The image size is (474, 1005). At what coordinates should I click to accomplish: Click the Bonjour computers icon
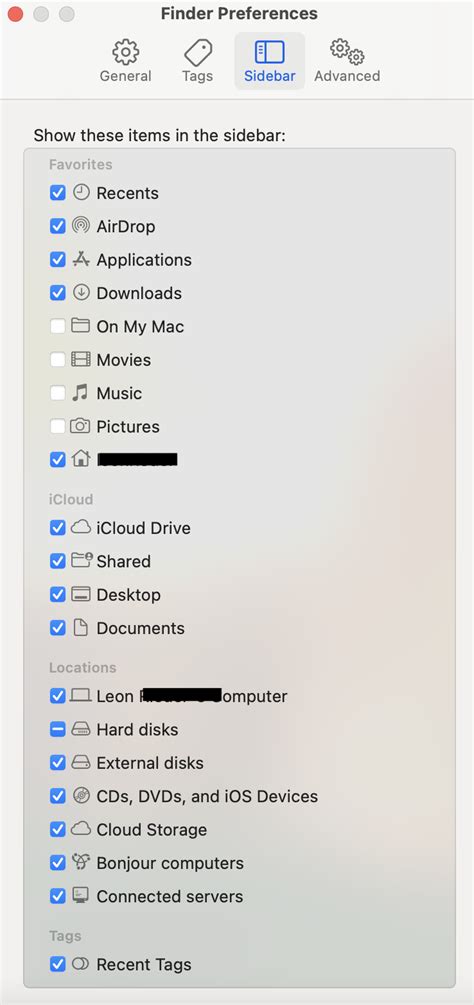pyautogui.click(x=80, y=862)
